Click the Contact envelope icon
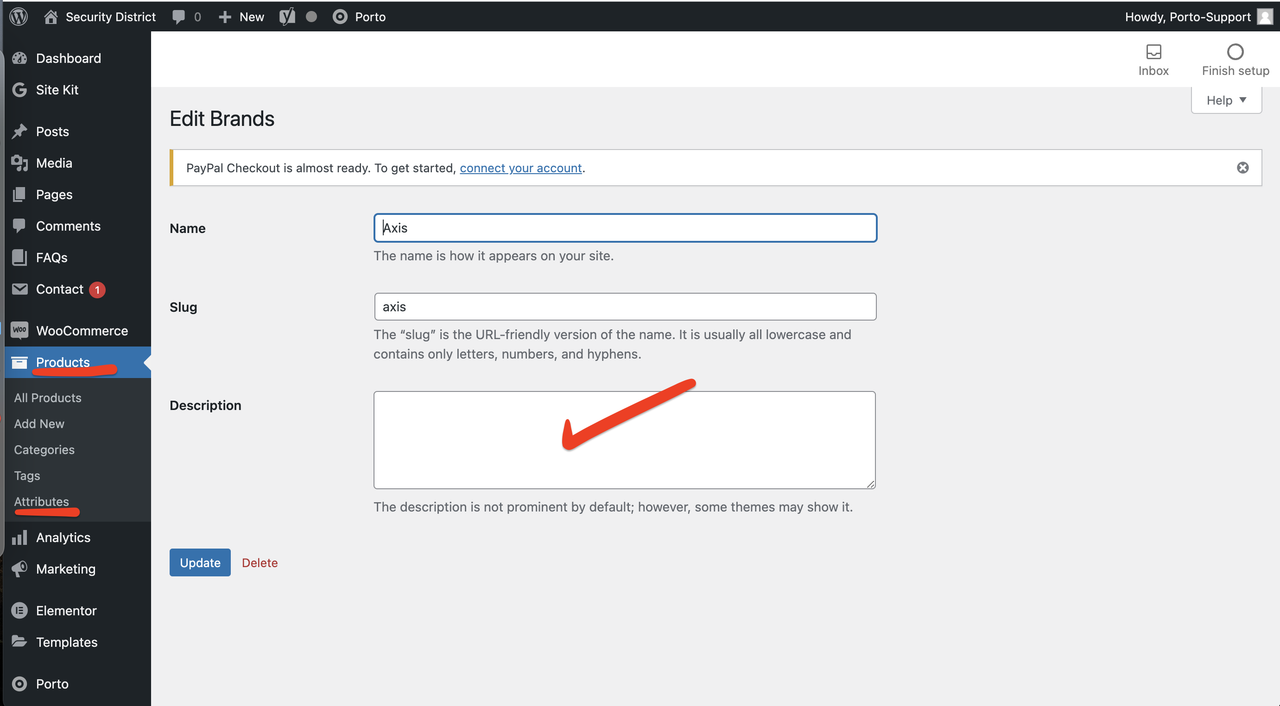This screenshot has width=1280, height=706. [x=19, y=289]
